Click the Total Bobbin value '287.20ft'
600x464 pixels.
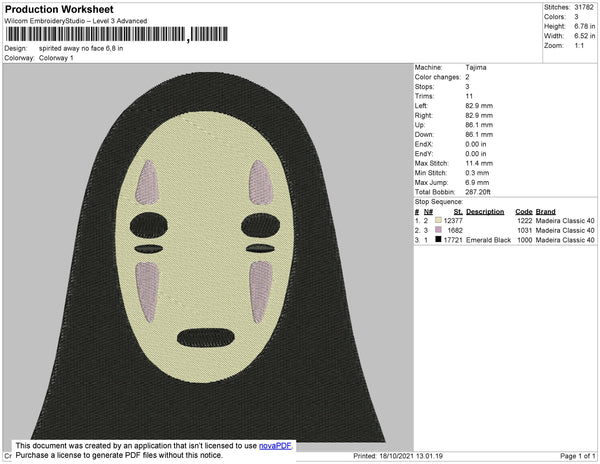pyautogui.click(x=478, y=192)
